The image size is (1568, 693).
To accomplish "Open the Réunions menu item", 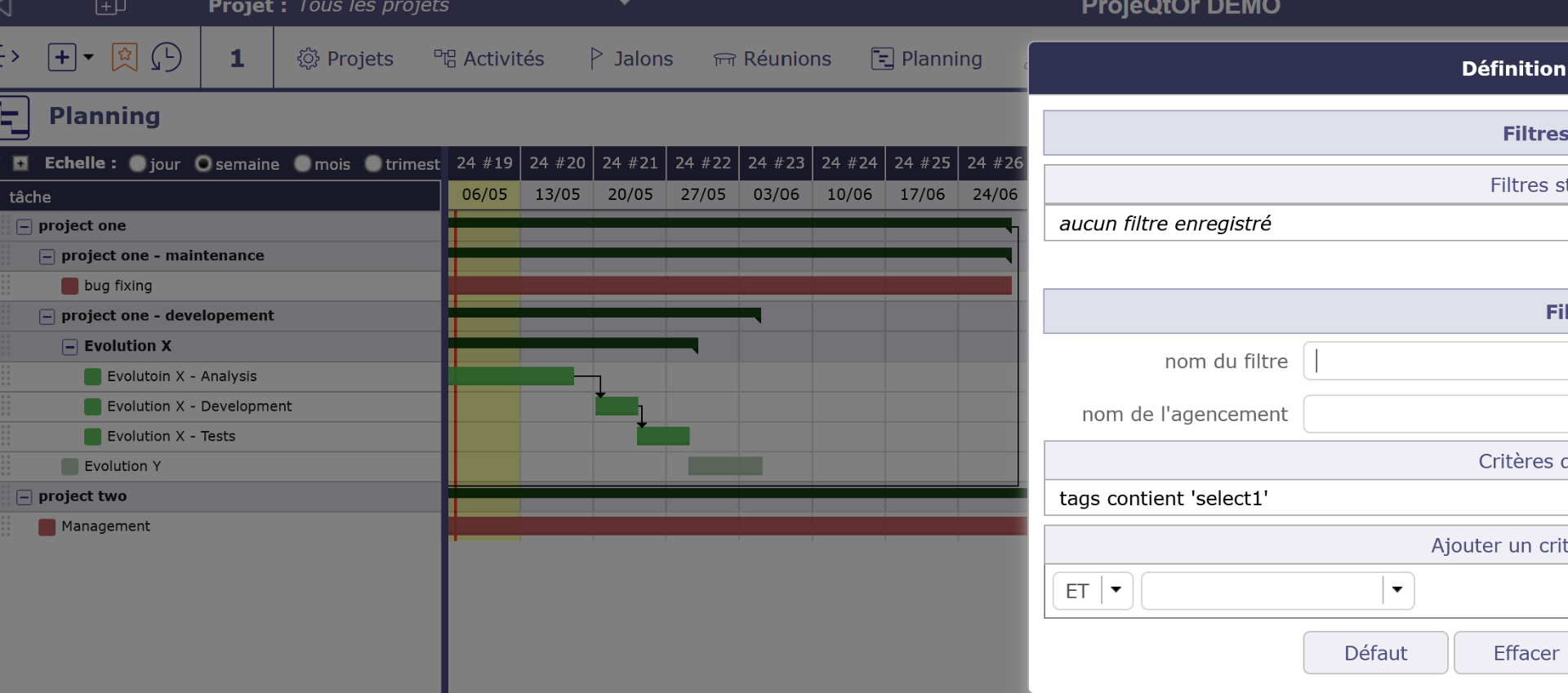I will 772,59.
